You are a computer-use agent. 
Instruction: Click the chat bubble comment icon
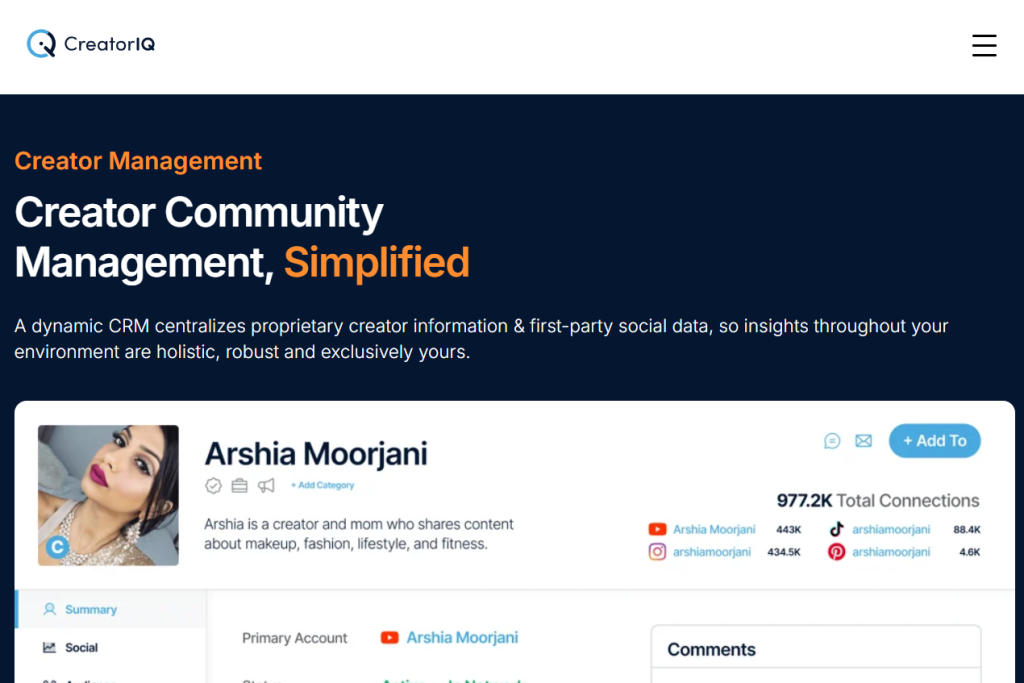click(x=832, y=441)
